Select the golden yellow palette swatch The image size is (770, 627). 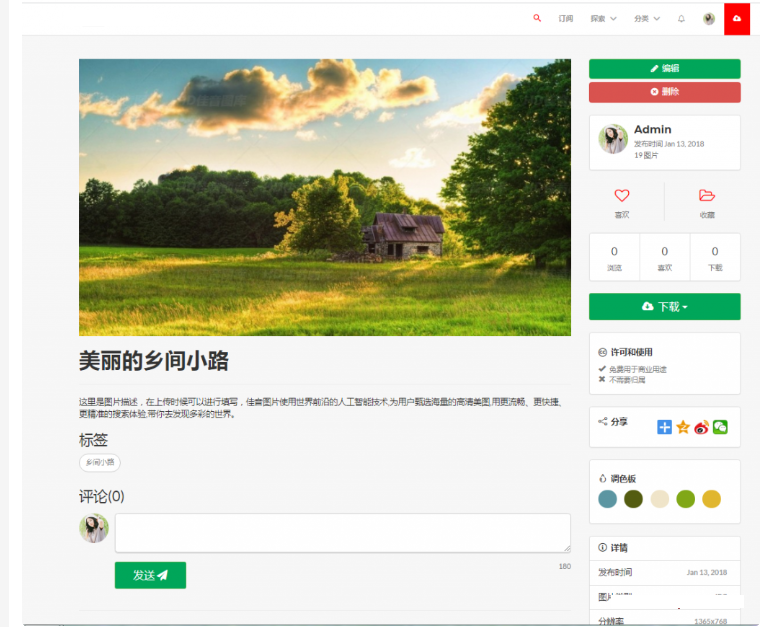712,499
